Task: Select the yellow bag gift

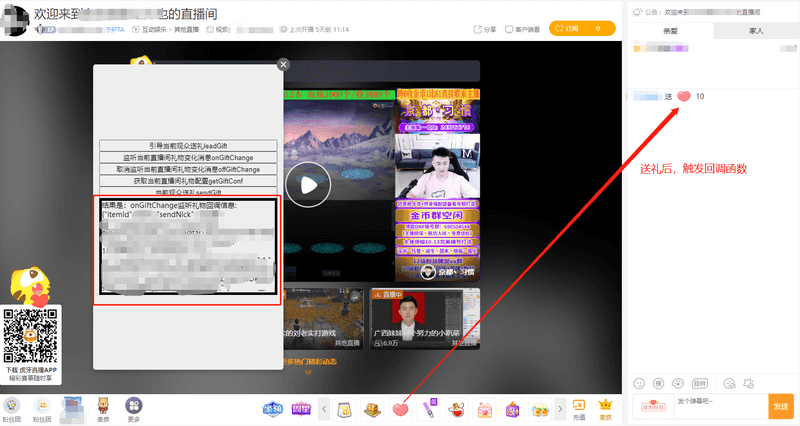Action: 345,409
